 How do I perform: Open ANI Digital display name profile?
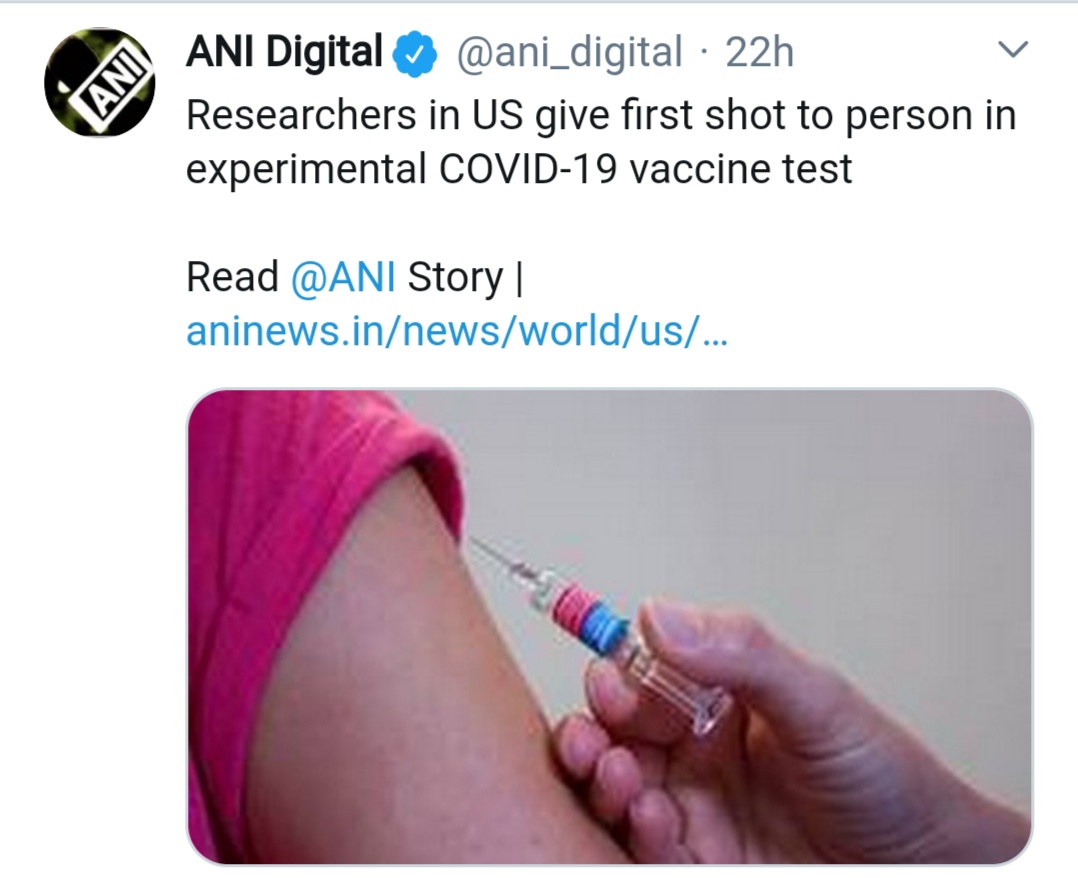[x=285, y=52]
